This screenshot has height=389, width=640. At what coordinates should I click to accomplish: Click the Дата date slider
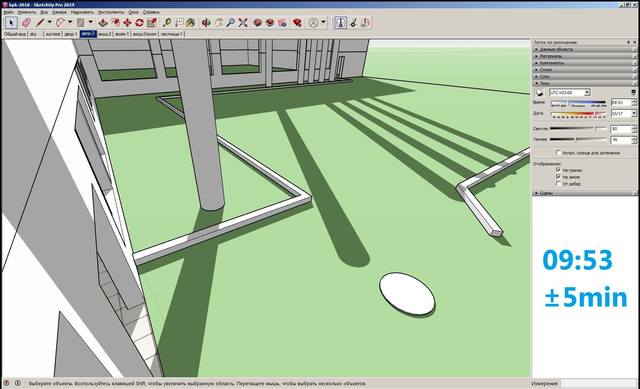(578, 114)
